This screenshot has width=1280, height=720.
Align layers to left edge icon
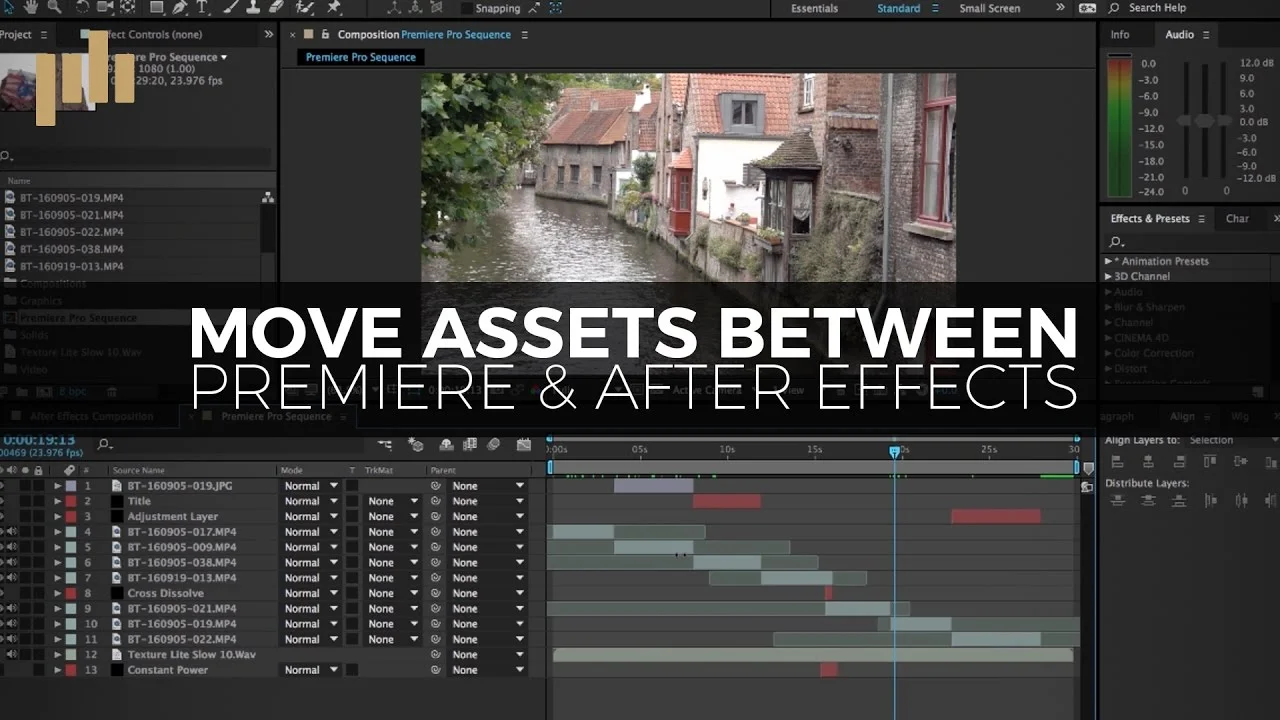pos(1117,461)
